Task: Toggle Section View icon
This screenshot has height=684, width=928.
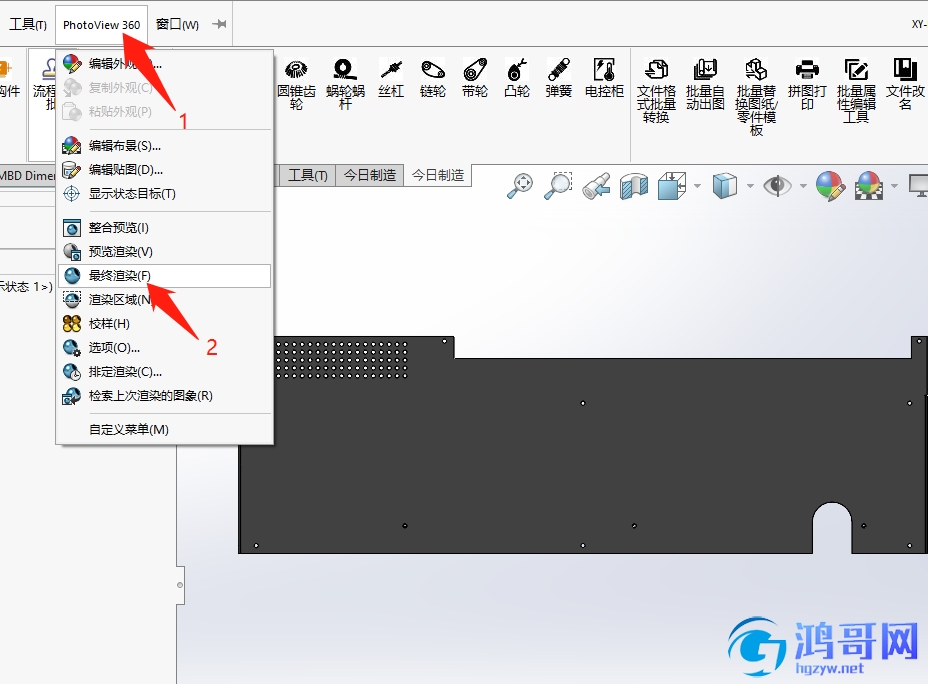Action: click(x=634, y=186)
